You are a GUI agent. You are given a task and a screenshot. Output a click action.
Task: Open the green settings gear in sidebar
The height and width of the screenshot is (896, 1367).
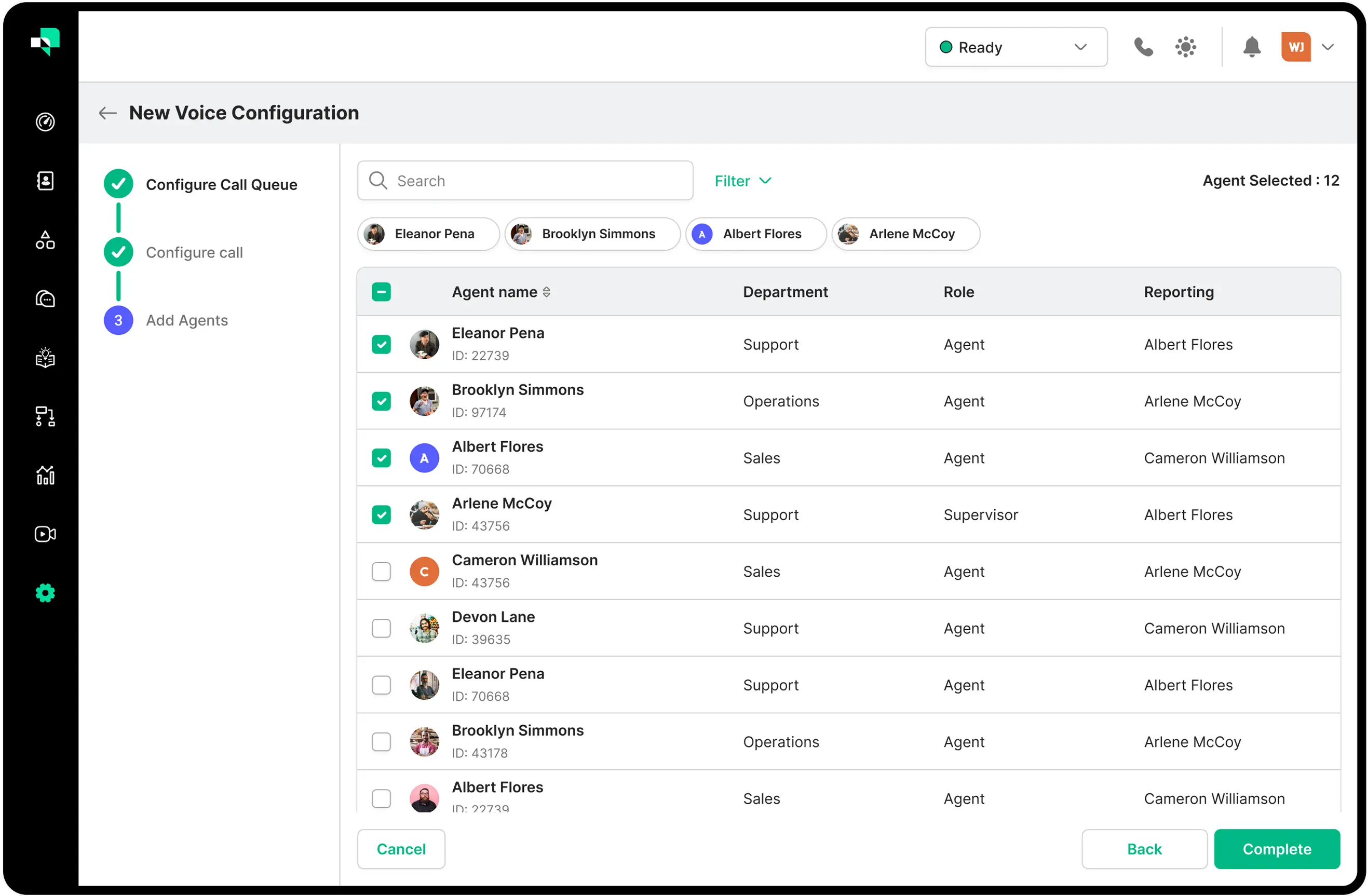point(45,593)
